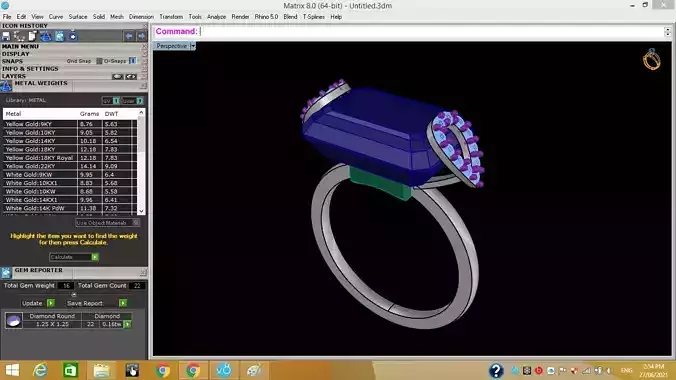Click the DWT column header
This screenshot has width=676, height=380.
(x=111, y=114)
